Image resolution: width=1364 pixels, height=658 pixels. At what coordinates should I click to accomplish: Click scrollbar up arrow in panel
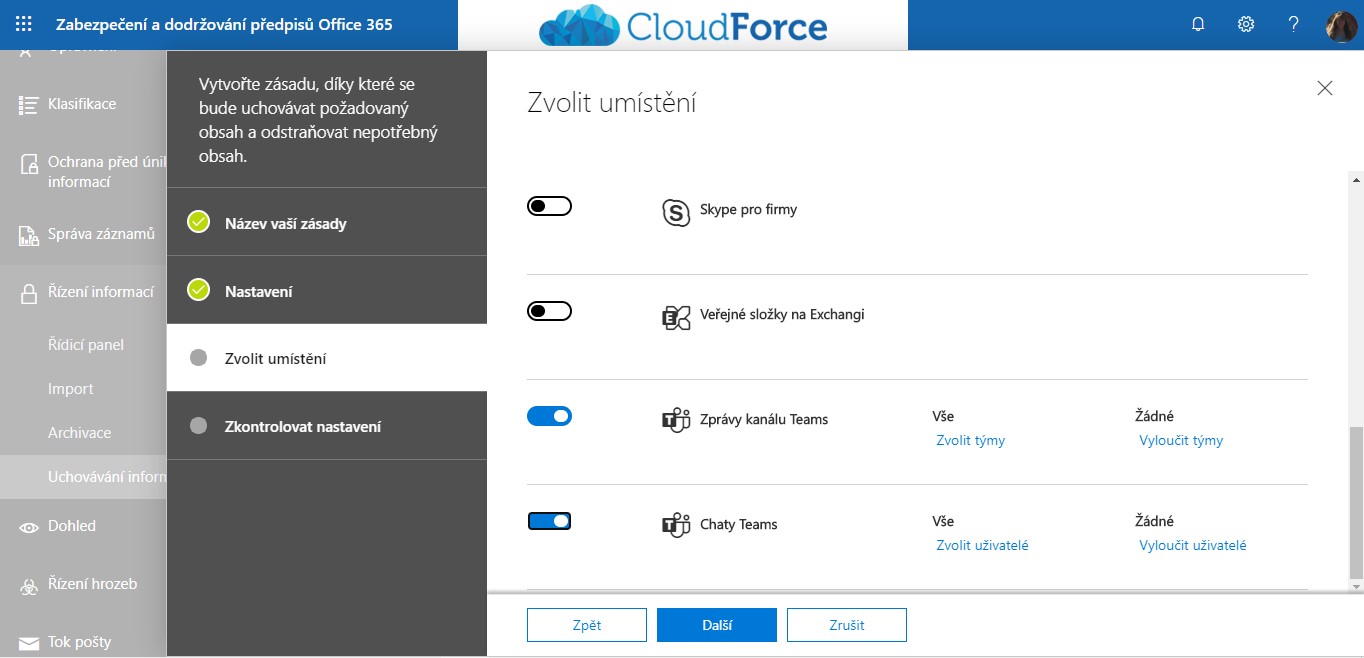pos(1356,180)
